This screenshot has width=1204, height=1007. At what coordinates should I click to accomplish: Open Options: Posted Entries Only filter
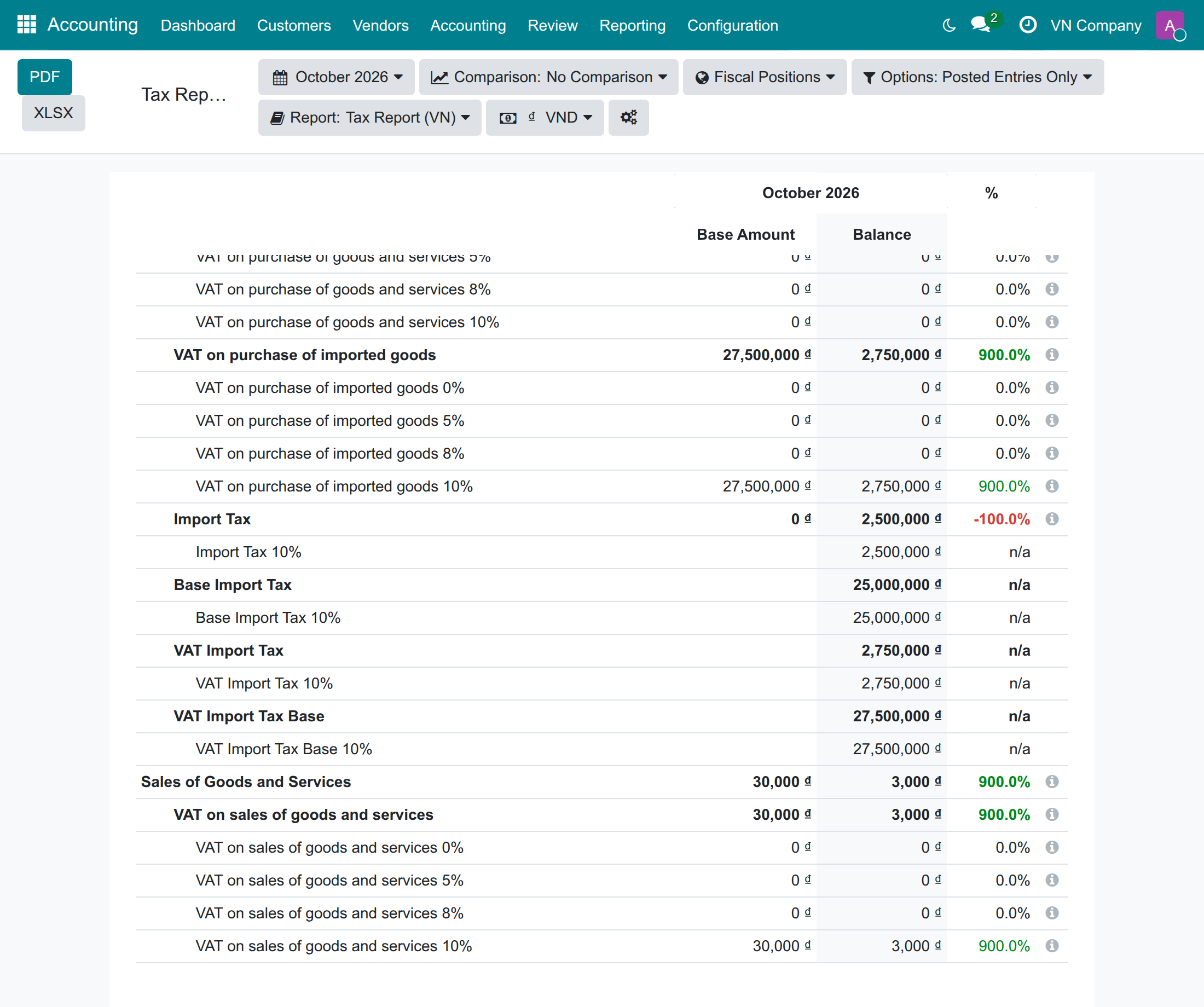click(977, 77)
